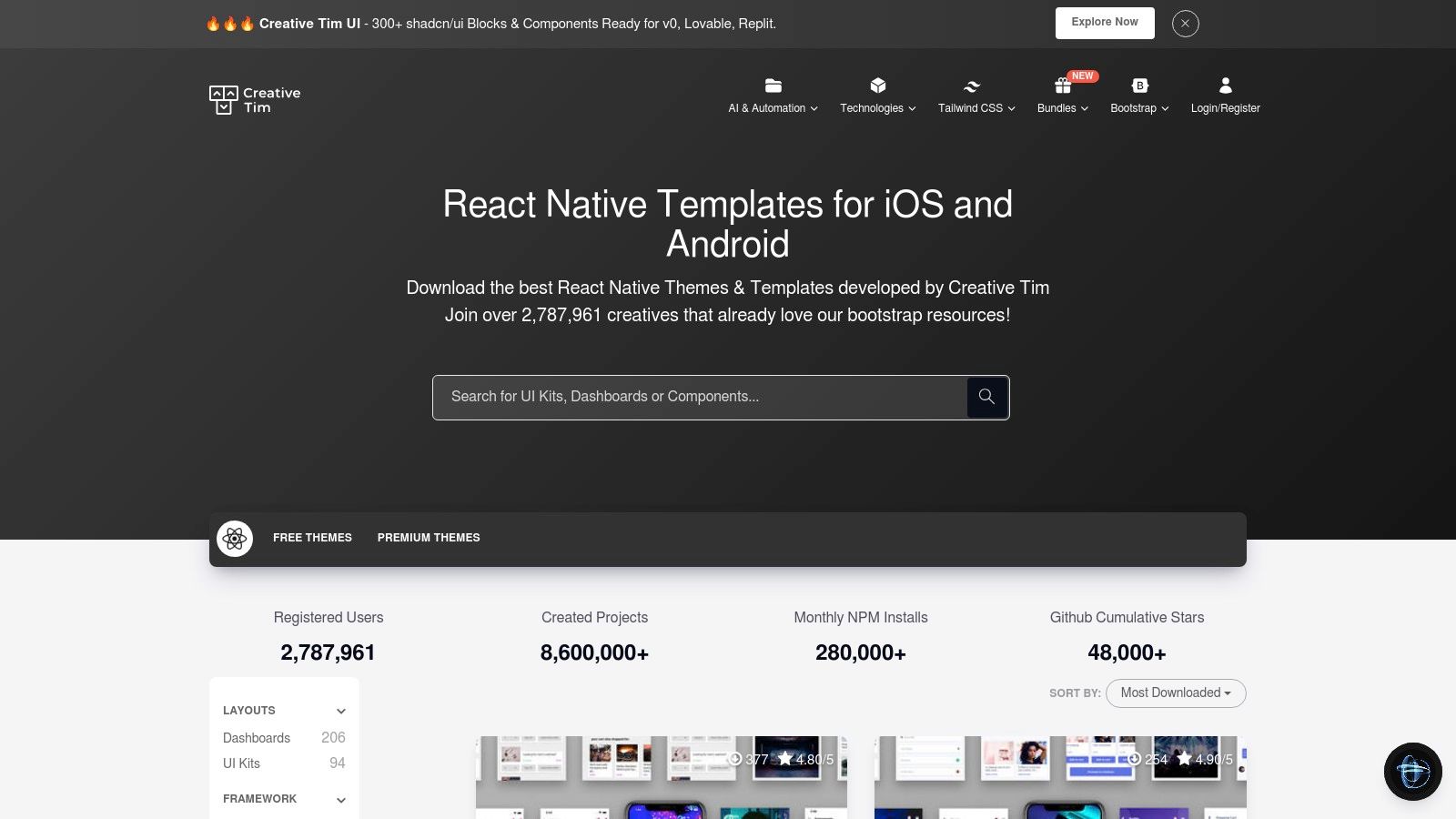Click the Bootstrap icon in navigation

click(x=1139, y=86)
